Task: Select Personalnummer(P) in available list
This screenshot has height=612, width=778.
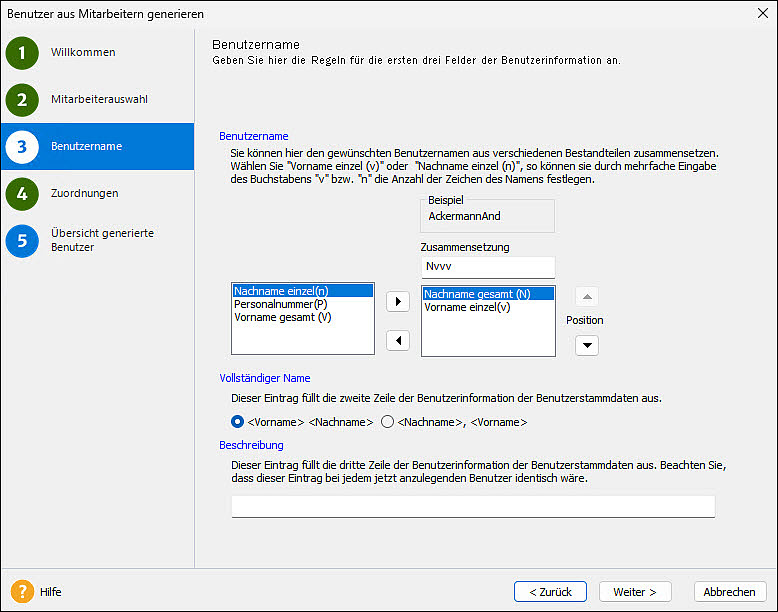Action: 279,304
